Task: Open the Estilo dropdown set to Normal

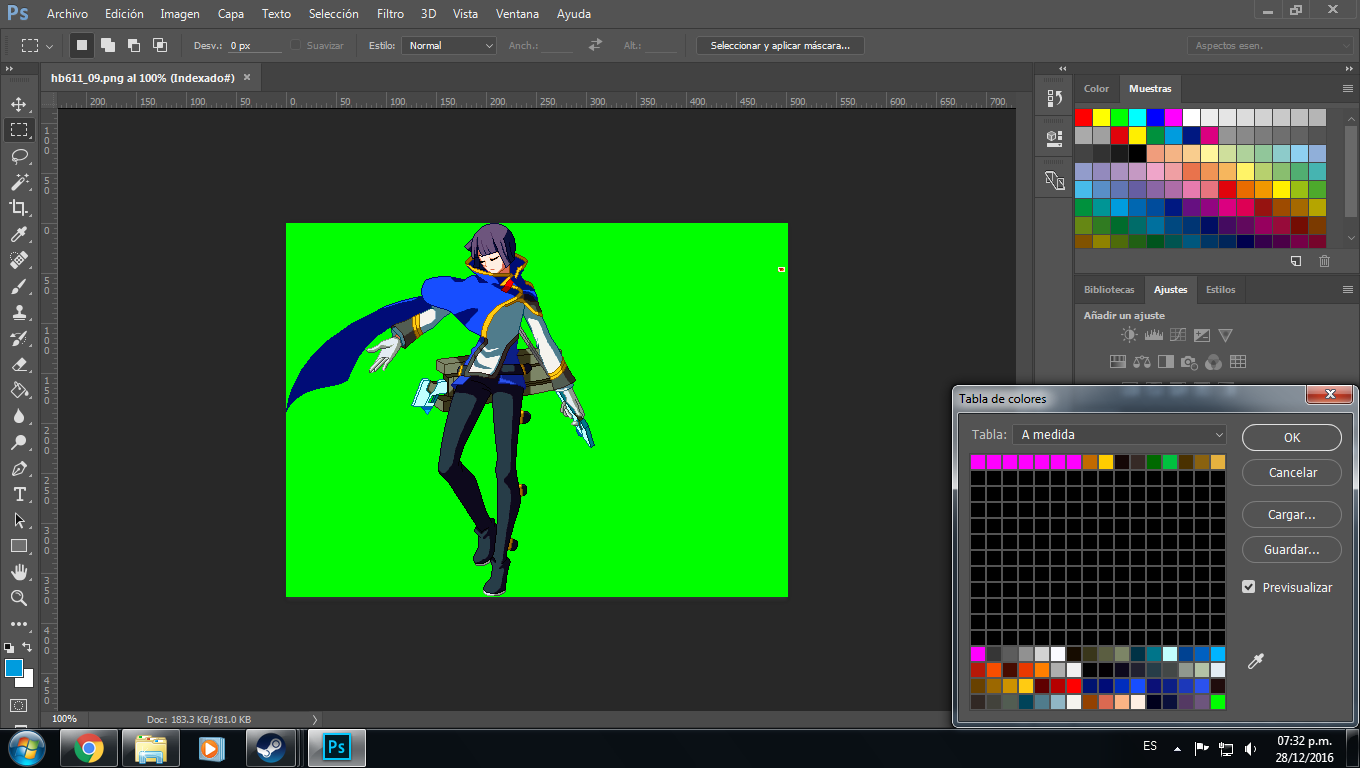Action: [448, 45]
